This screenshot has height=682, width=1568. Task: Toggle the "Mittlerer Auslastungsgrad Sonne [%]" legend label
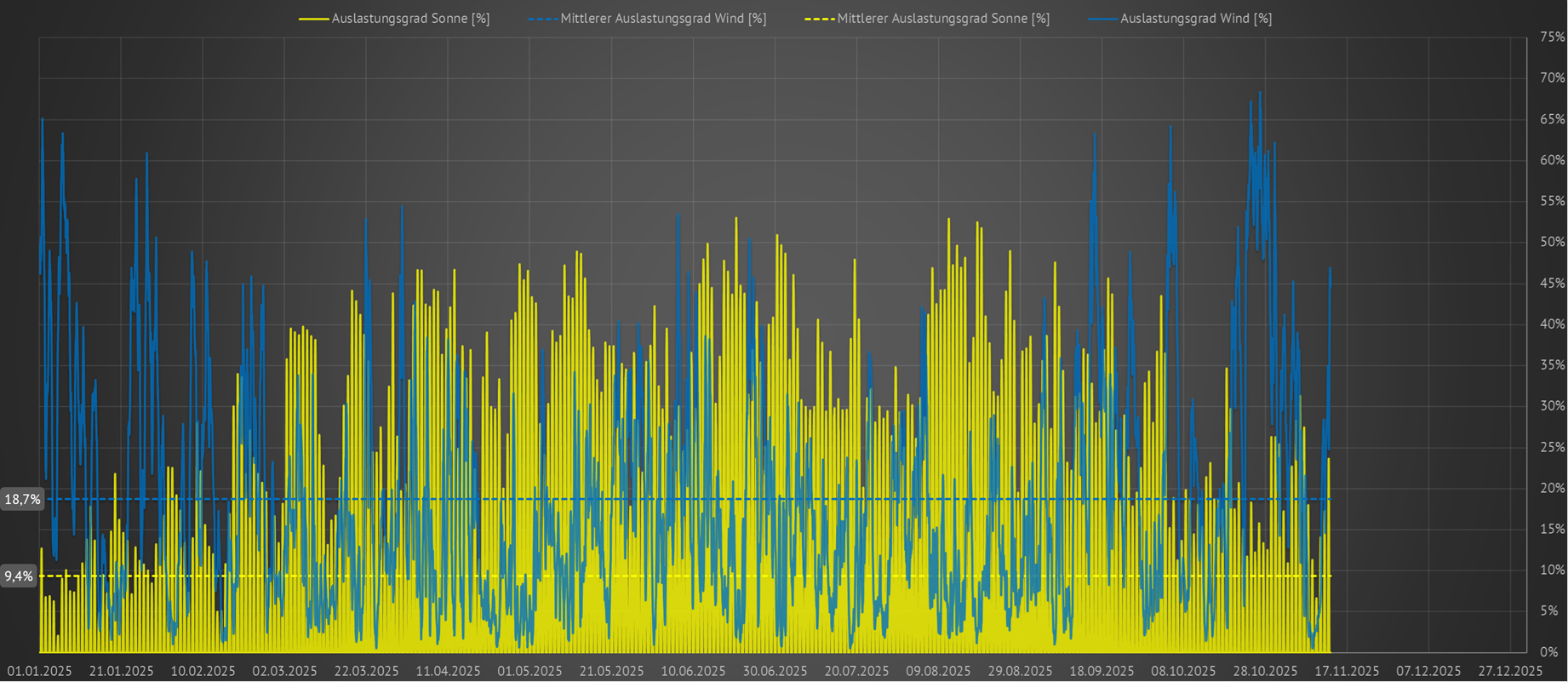(943, 19)
